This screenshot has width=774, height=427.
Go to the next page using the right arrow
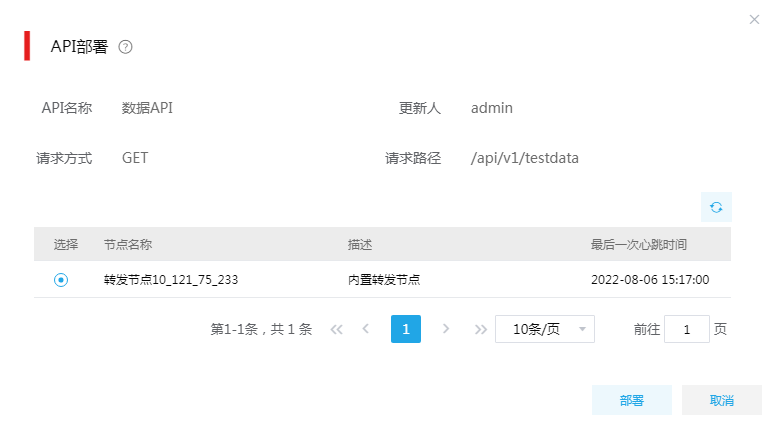pos(446,329)
